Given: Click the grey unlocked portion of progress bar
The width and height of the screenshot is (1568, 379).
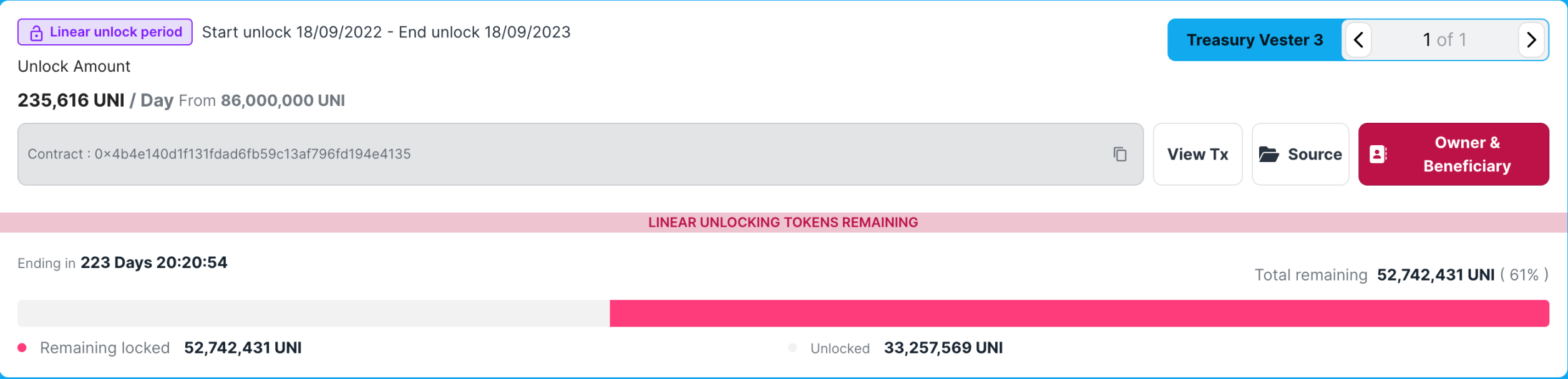Looking at the screenshot, I should coord(313,314).
